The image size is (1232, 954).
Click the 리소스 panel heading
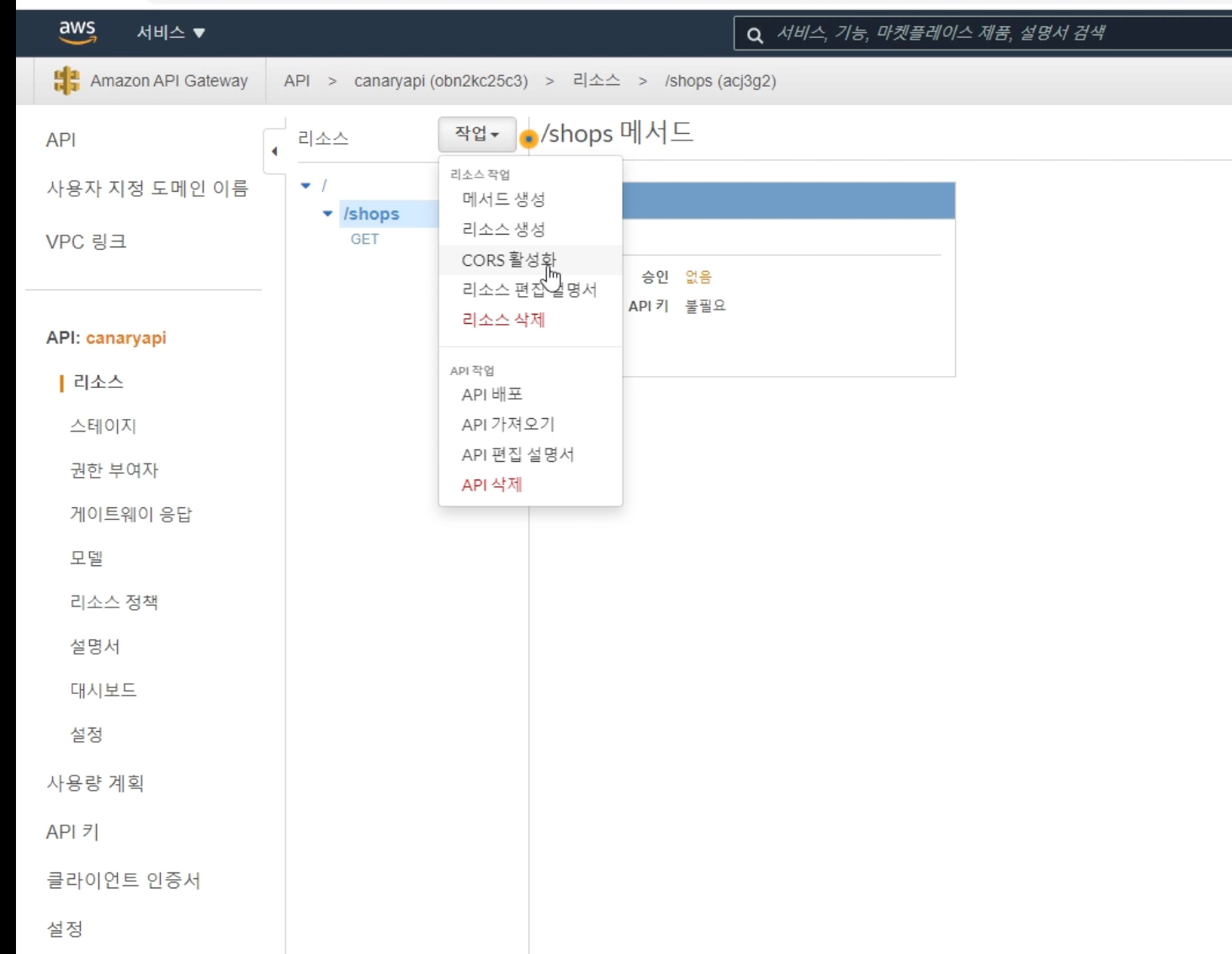click(x=323, y=138)
